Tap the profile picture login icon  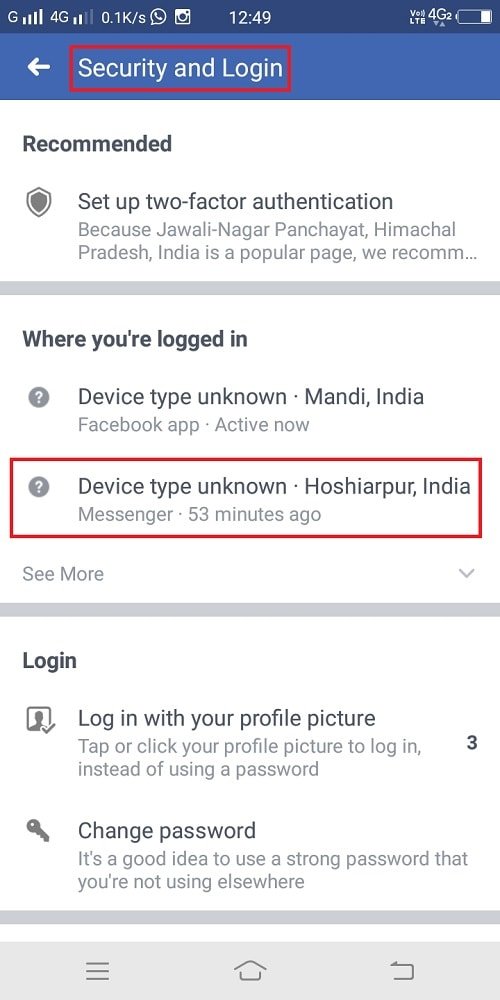(40, 719)
